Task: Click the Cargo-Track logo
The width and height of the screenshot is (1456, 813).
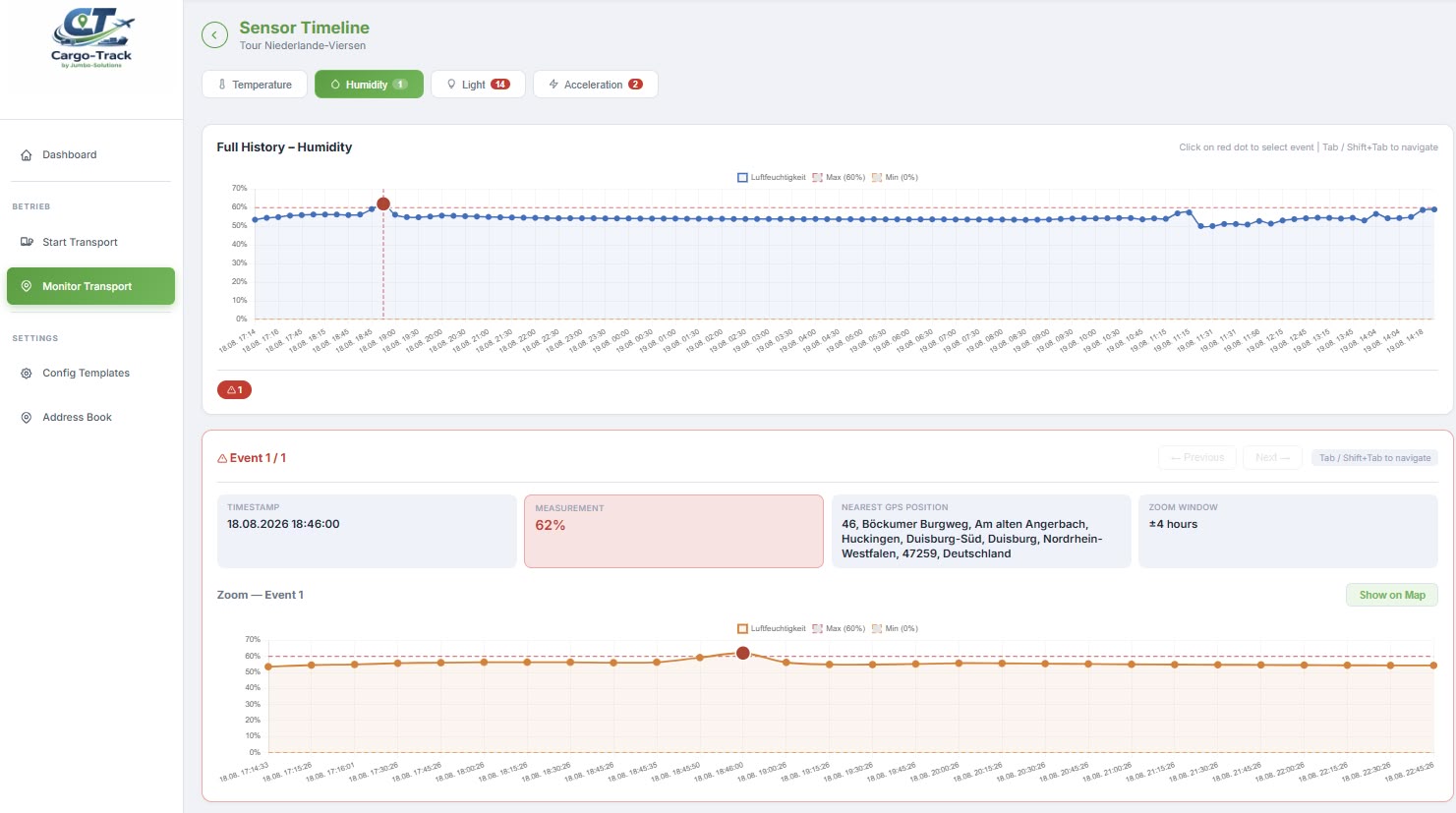Action: pyautogui.click(x=91, y=38)
